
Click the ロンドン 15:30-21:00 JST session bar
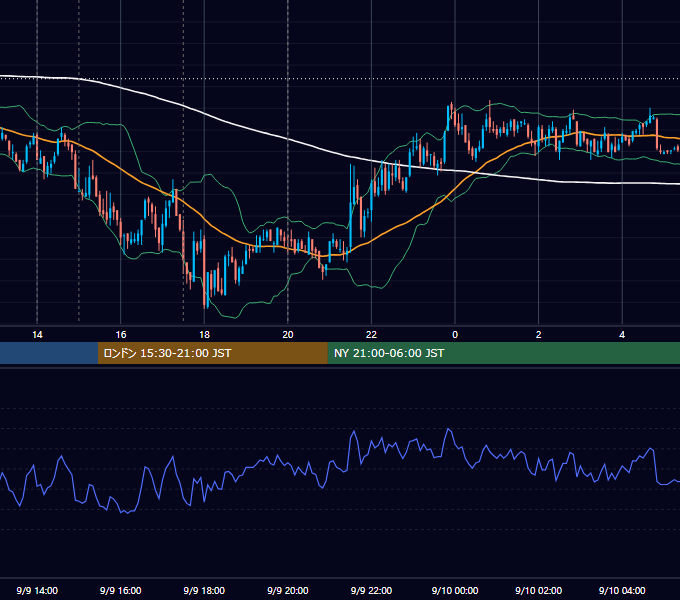tap(212, 353)
